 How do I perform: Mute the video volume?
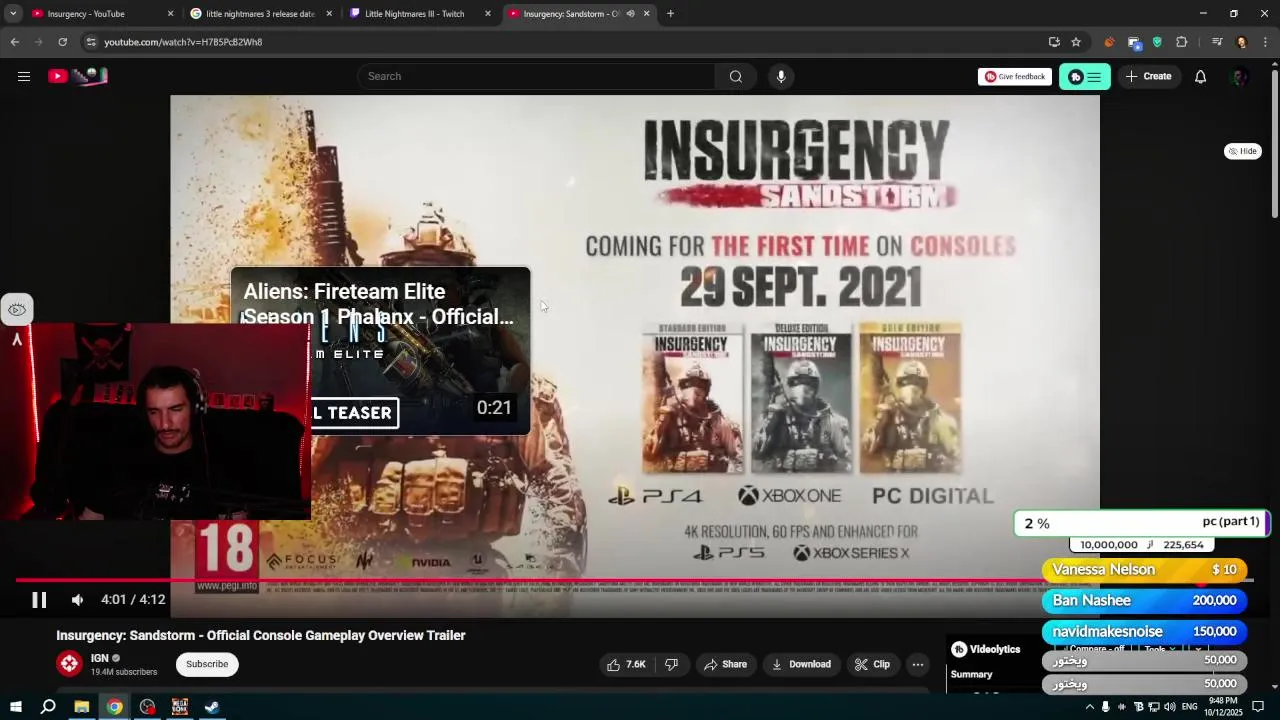(x=77, y=600)
